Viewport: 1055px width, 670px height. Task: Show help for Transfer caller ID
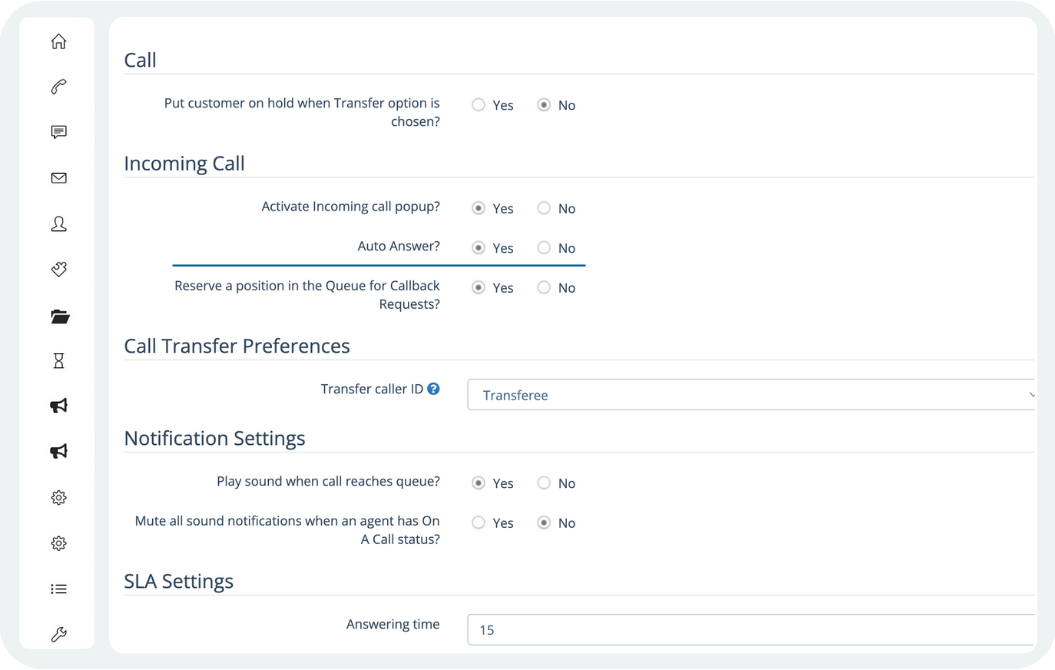pos(434,389)
